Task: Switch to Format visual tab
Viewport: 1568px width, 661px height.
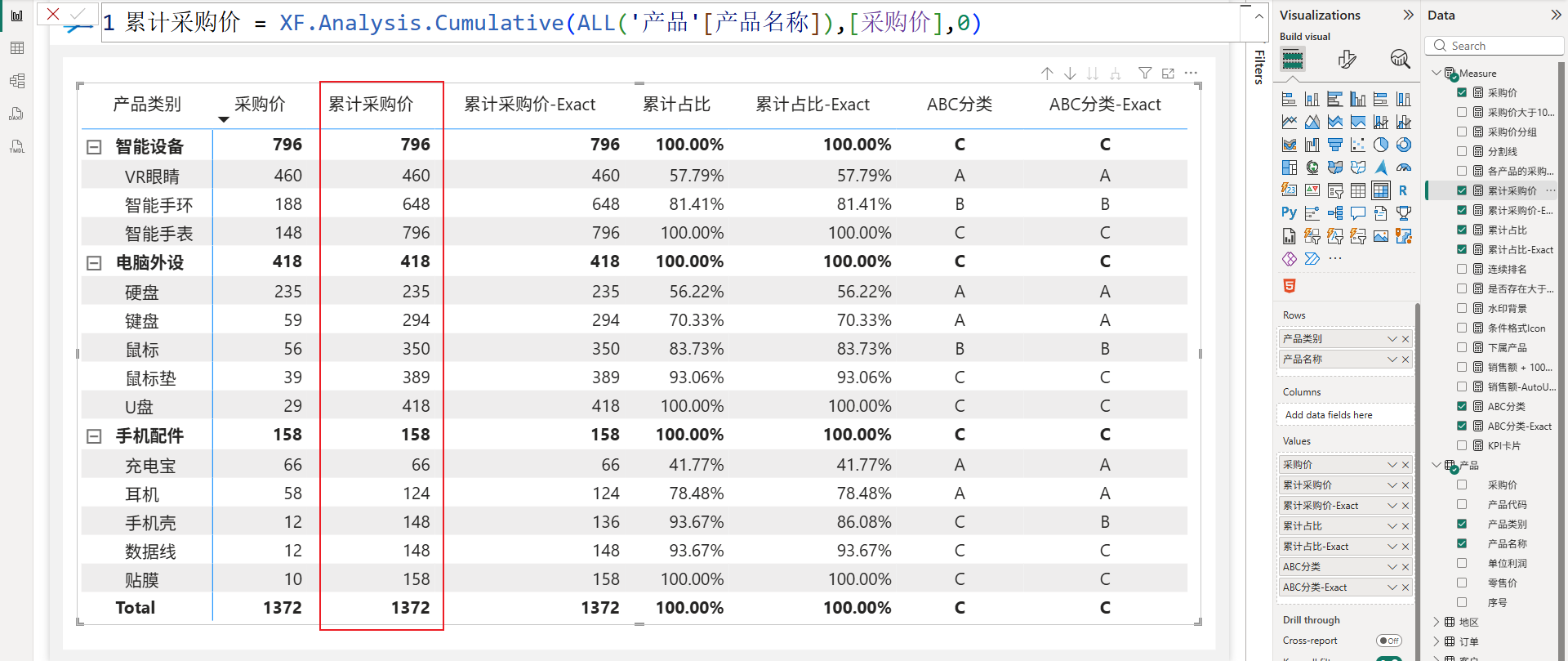Action: pyautogui.click(x=1347, y=59)
